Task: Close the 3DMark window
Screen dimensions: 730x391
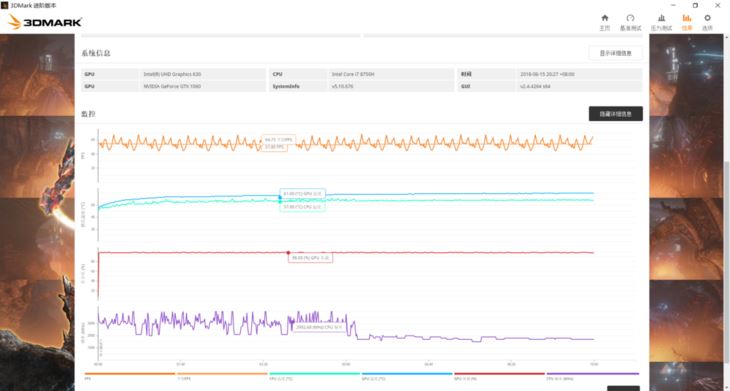Action: 717,5
